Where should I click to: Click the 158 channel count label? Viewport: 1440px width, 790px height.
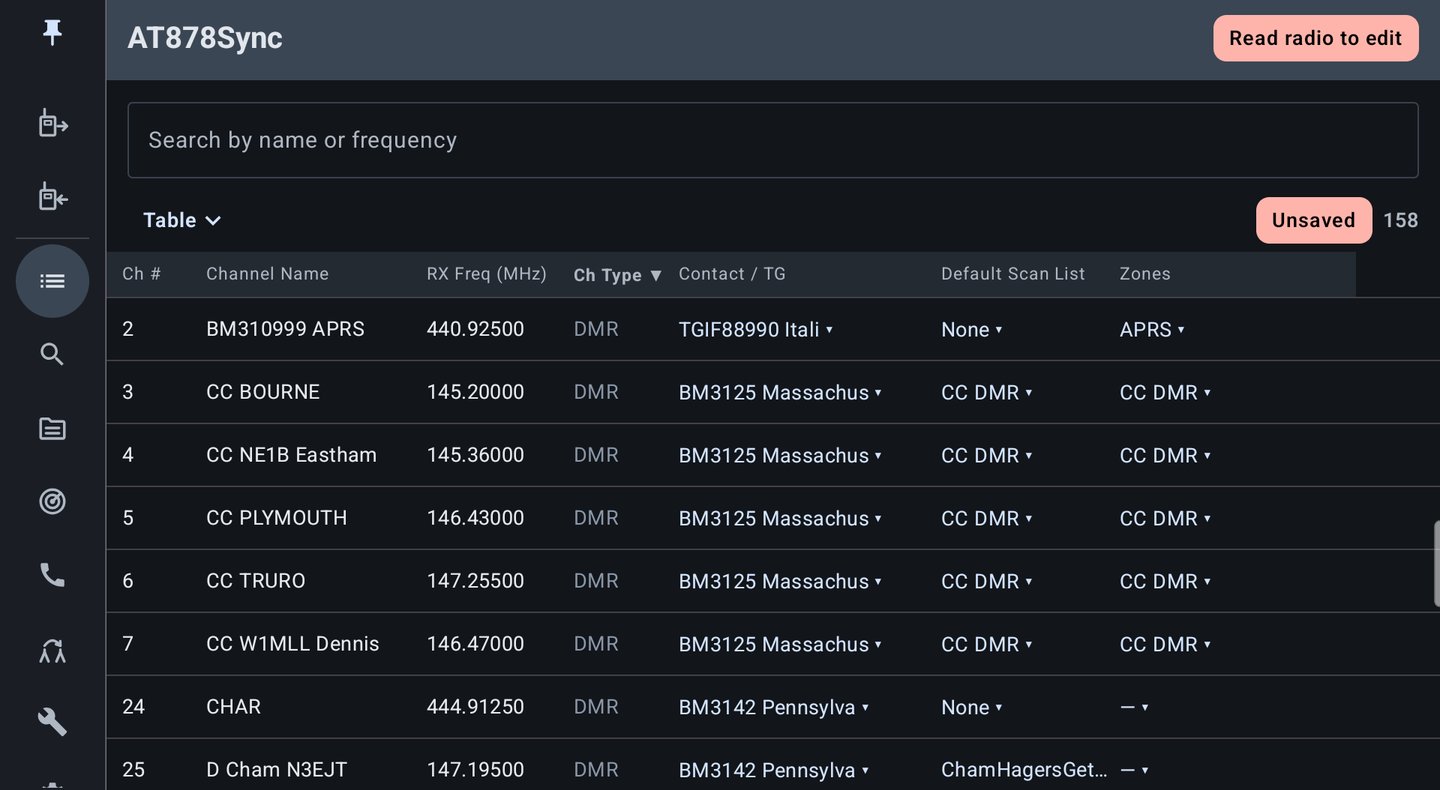coord(1400,220)
